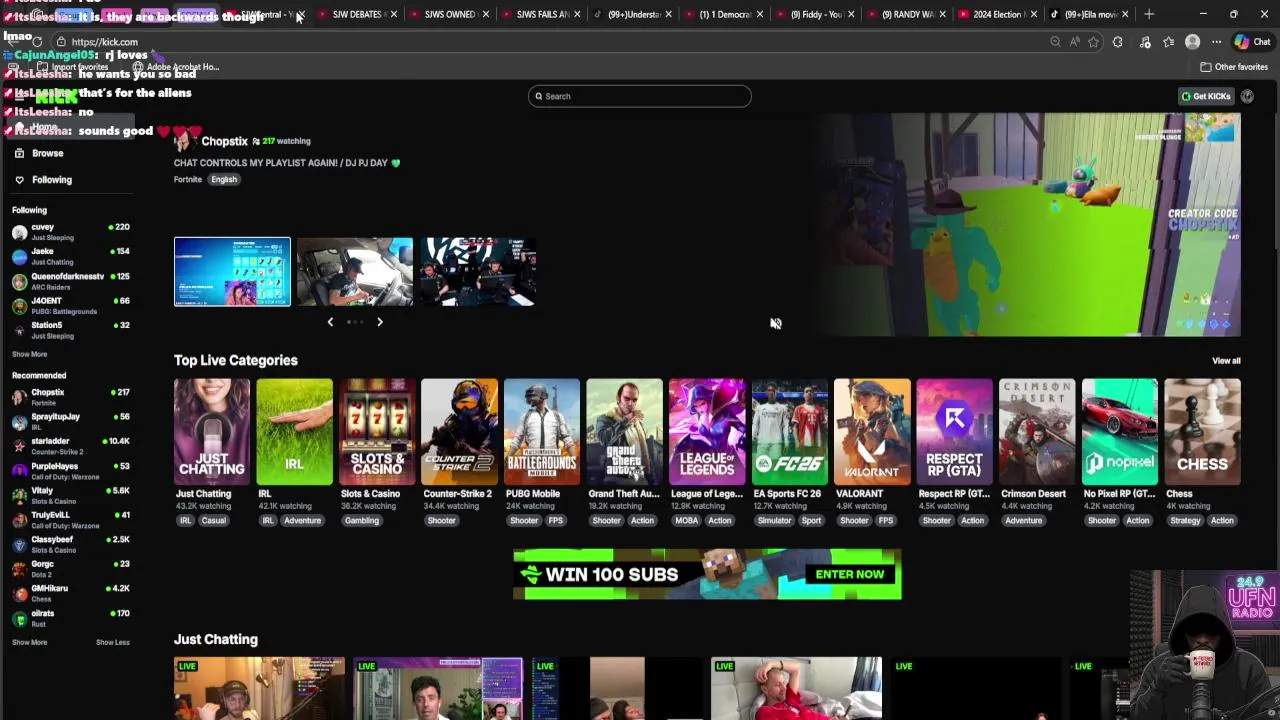Open Jaeke channel in Following list
This screenshot has width=1280, height=720.
click(x=70, y=256)
